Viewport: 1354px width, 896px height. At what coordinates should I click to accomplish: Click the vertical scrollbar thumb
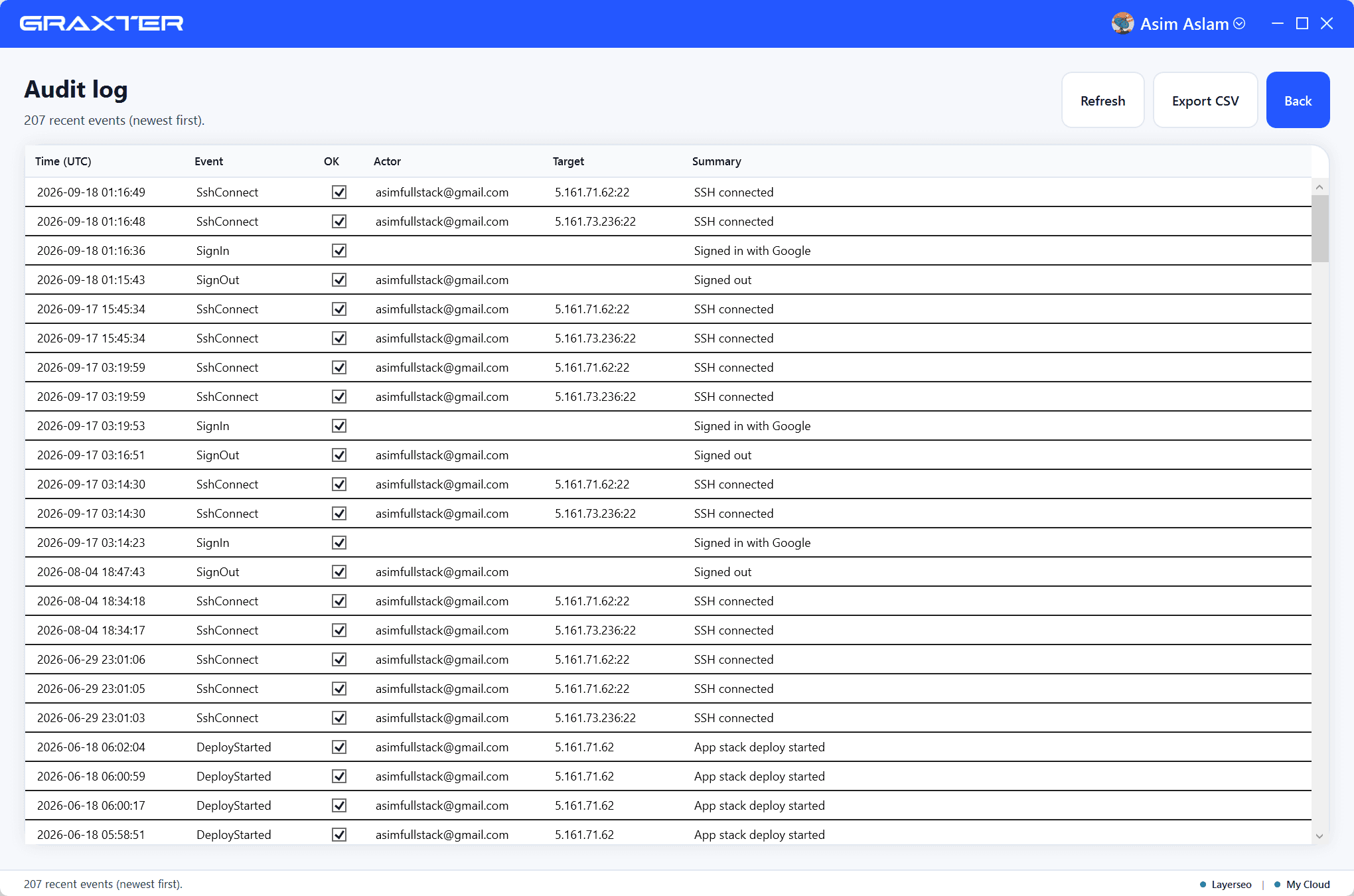tap(1319, 228)
